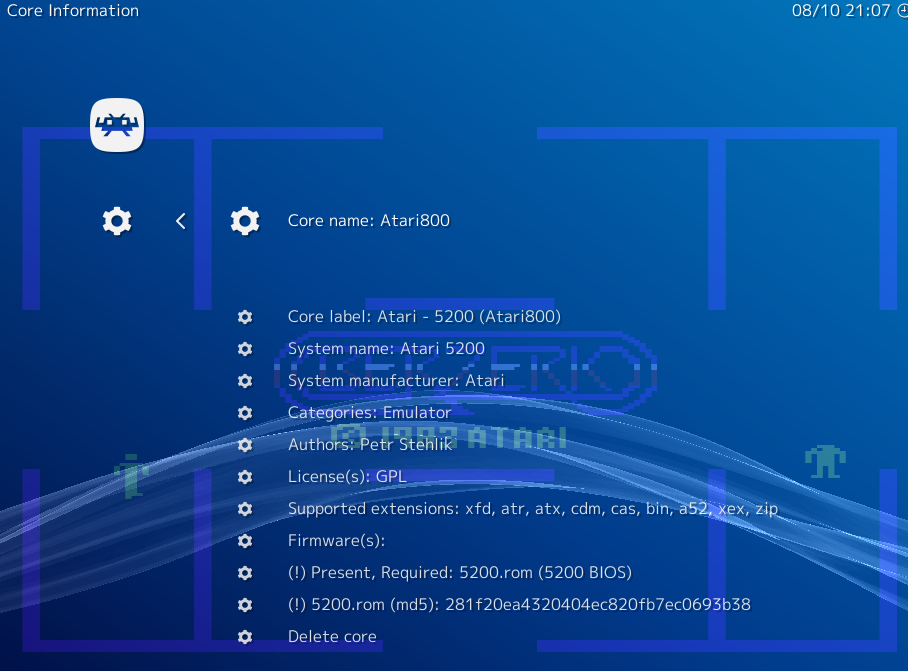Click the gear icon beside Supported extensions
This screenshot has width=908, height=671.
(245, 509)
